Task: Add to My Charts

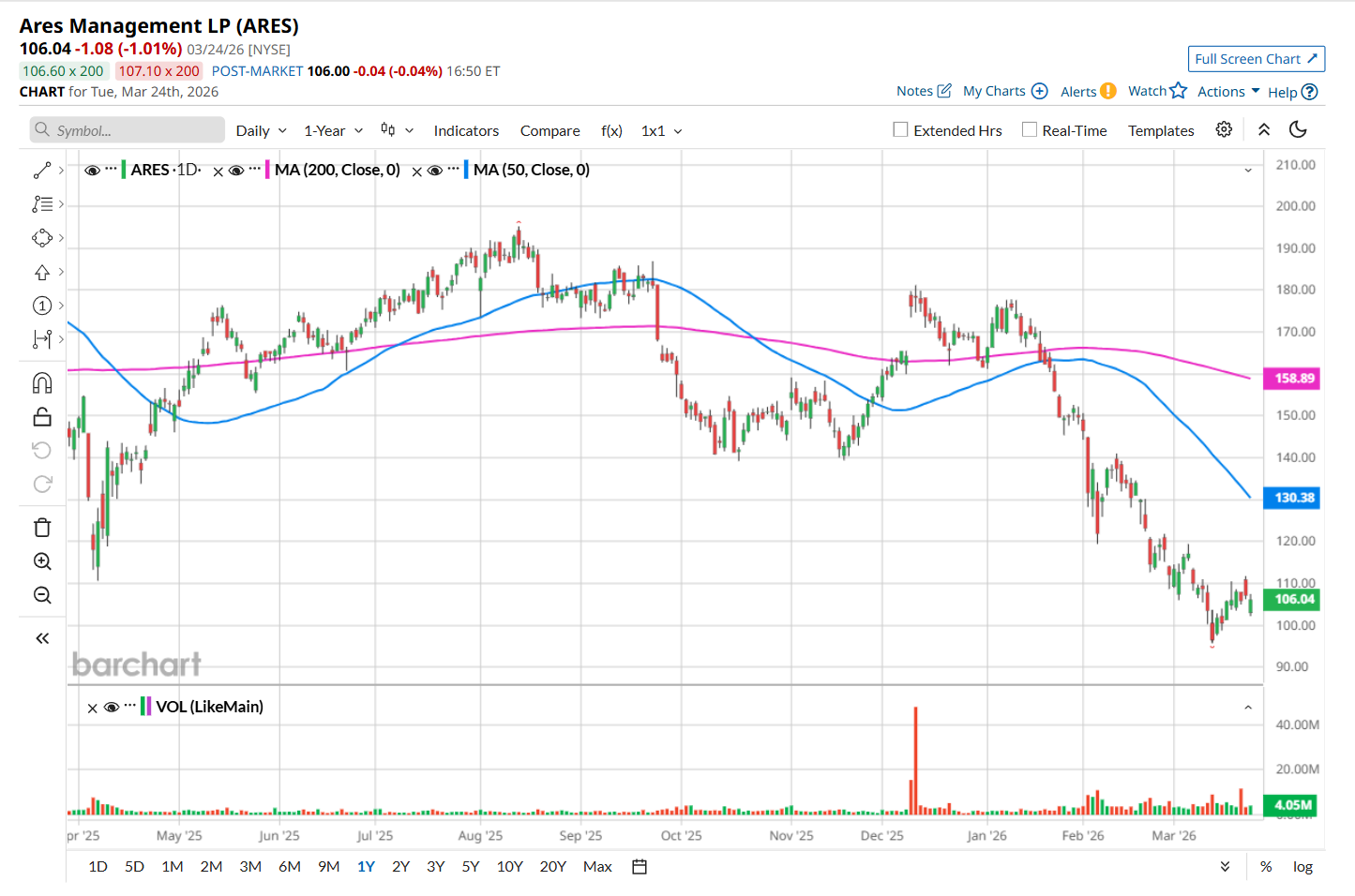Action: pos(1005,91)
